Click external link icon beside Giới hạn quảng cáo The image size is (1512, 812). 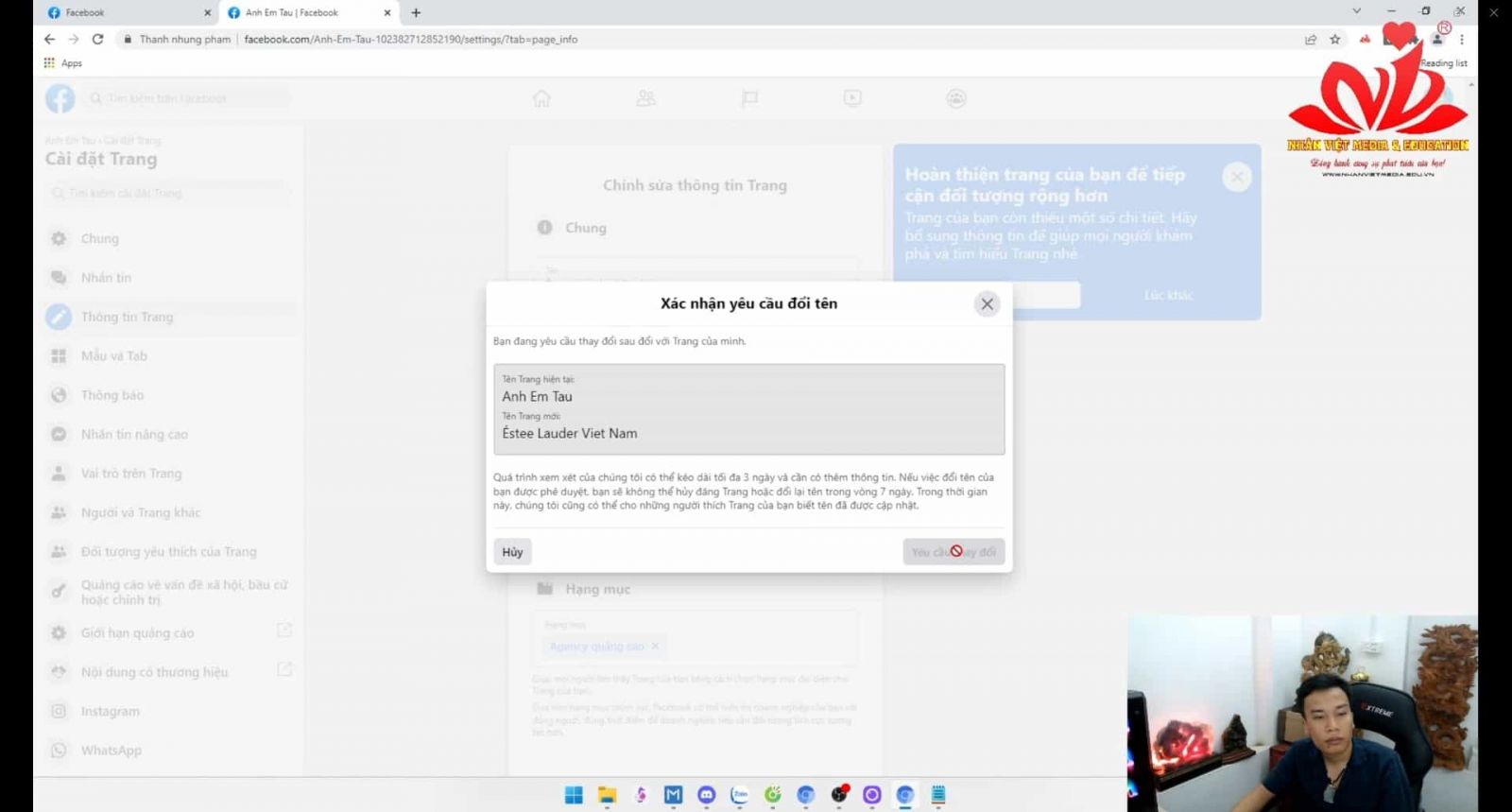point(284,631)
